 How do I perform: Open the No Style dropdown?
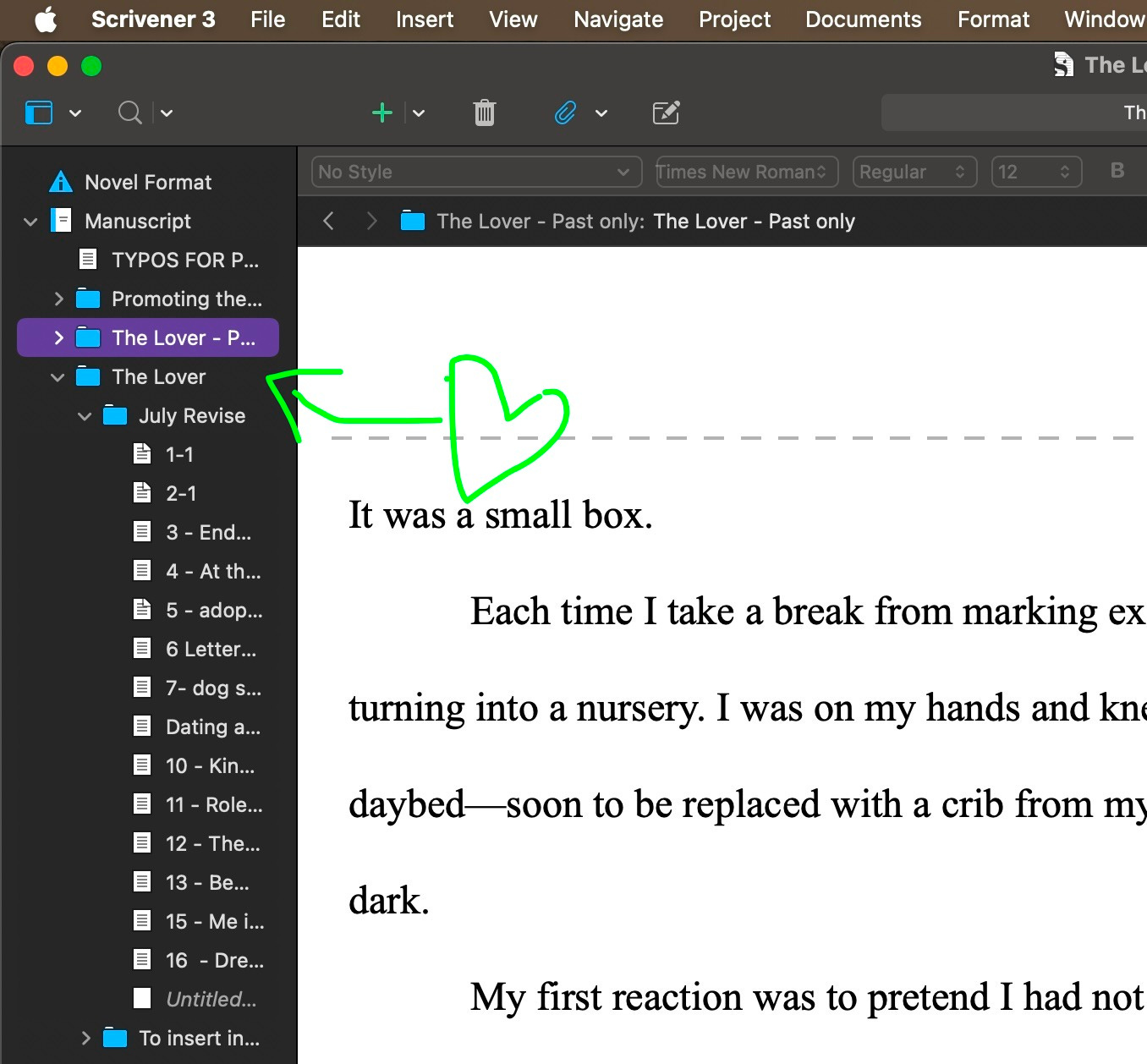475,172
